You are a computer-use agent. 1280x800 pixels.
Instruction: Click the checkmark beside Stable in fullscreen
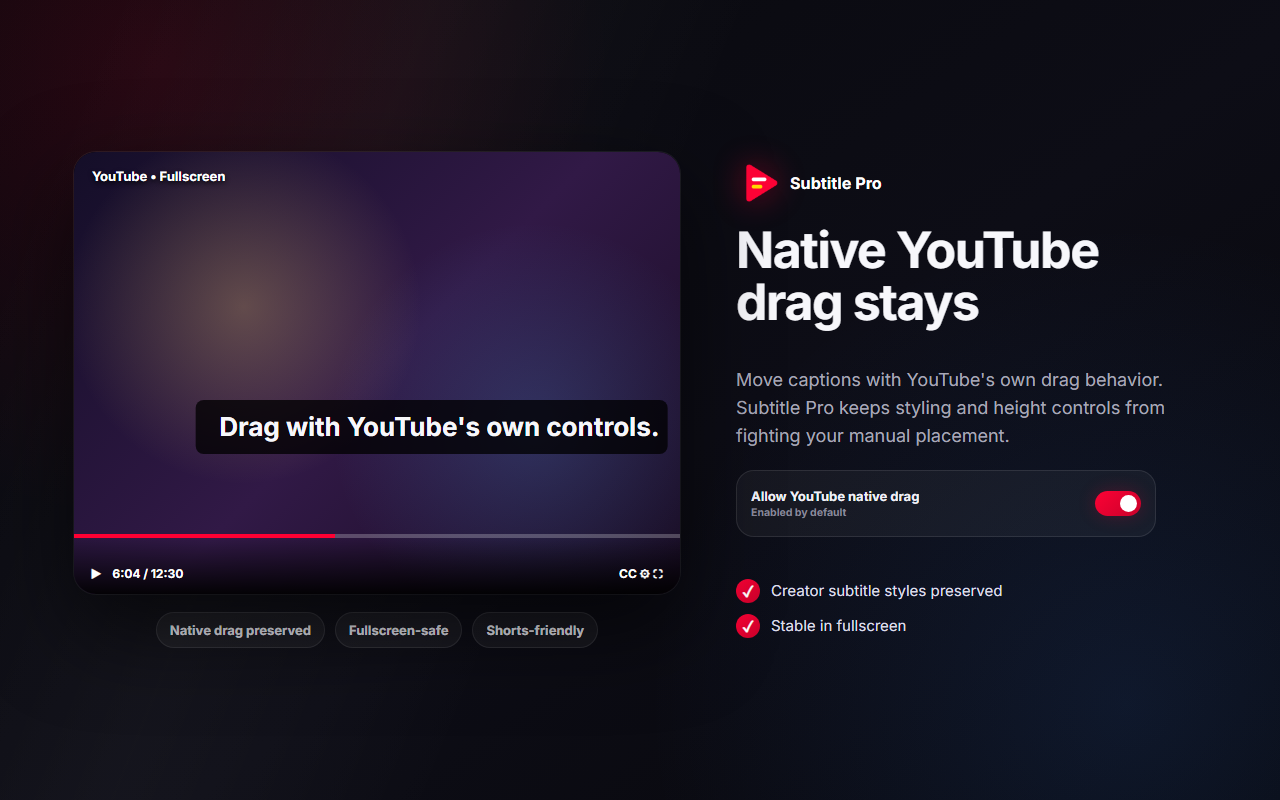(x=748, y=626)
